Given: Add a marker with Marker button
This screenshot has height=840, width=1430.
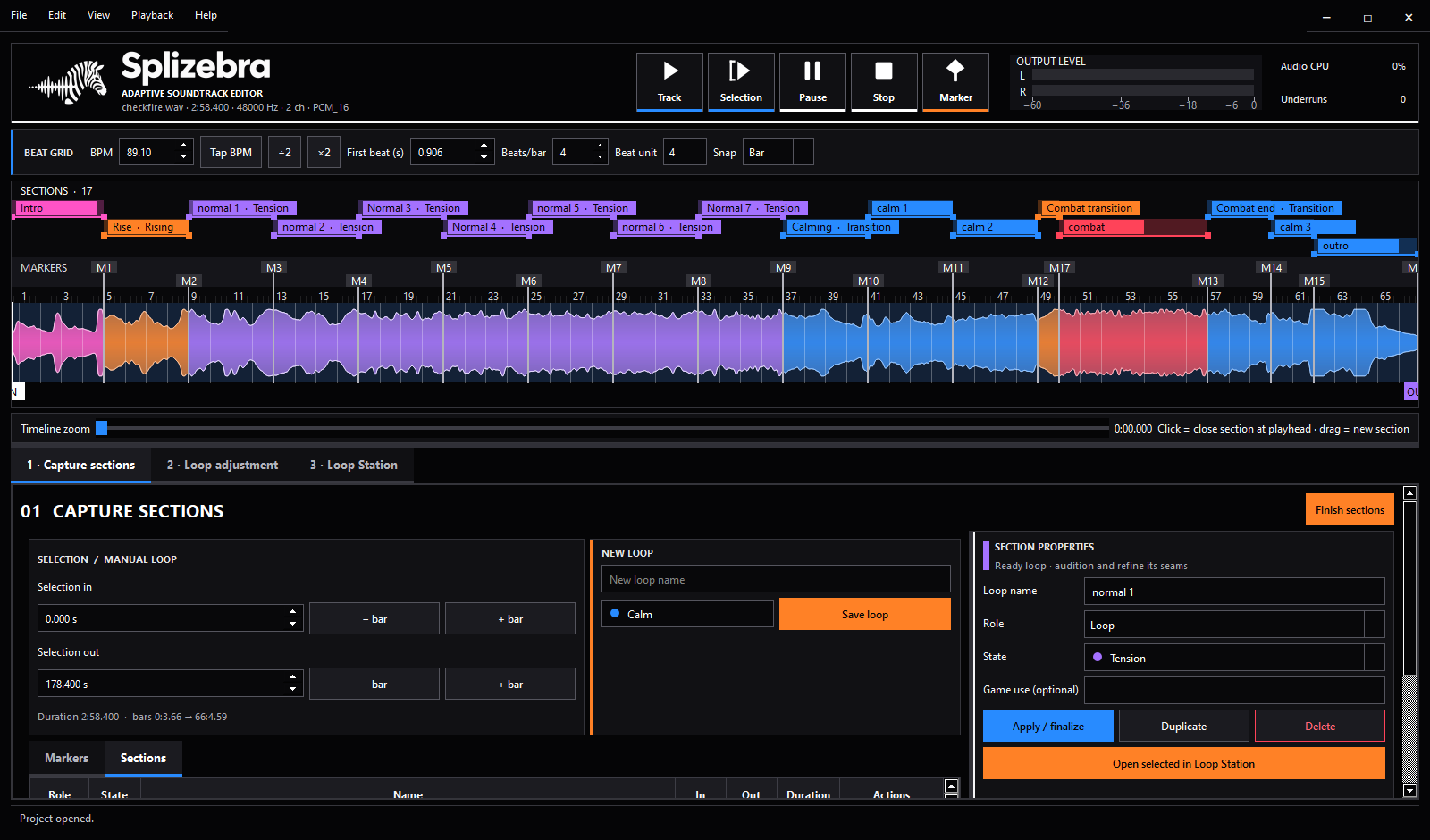Looking at the screenshot, I should (955, 81).
